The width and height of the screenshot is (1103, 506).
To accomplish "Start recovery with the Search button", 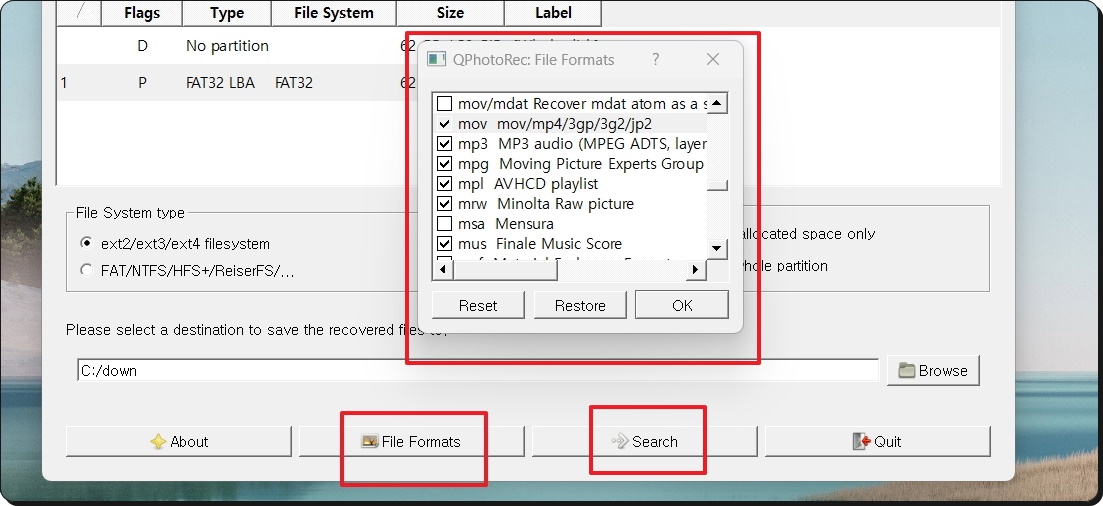I will coord(644,441).
